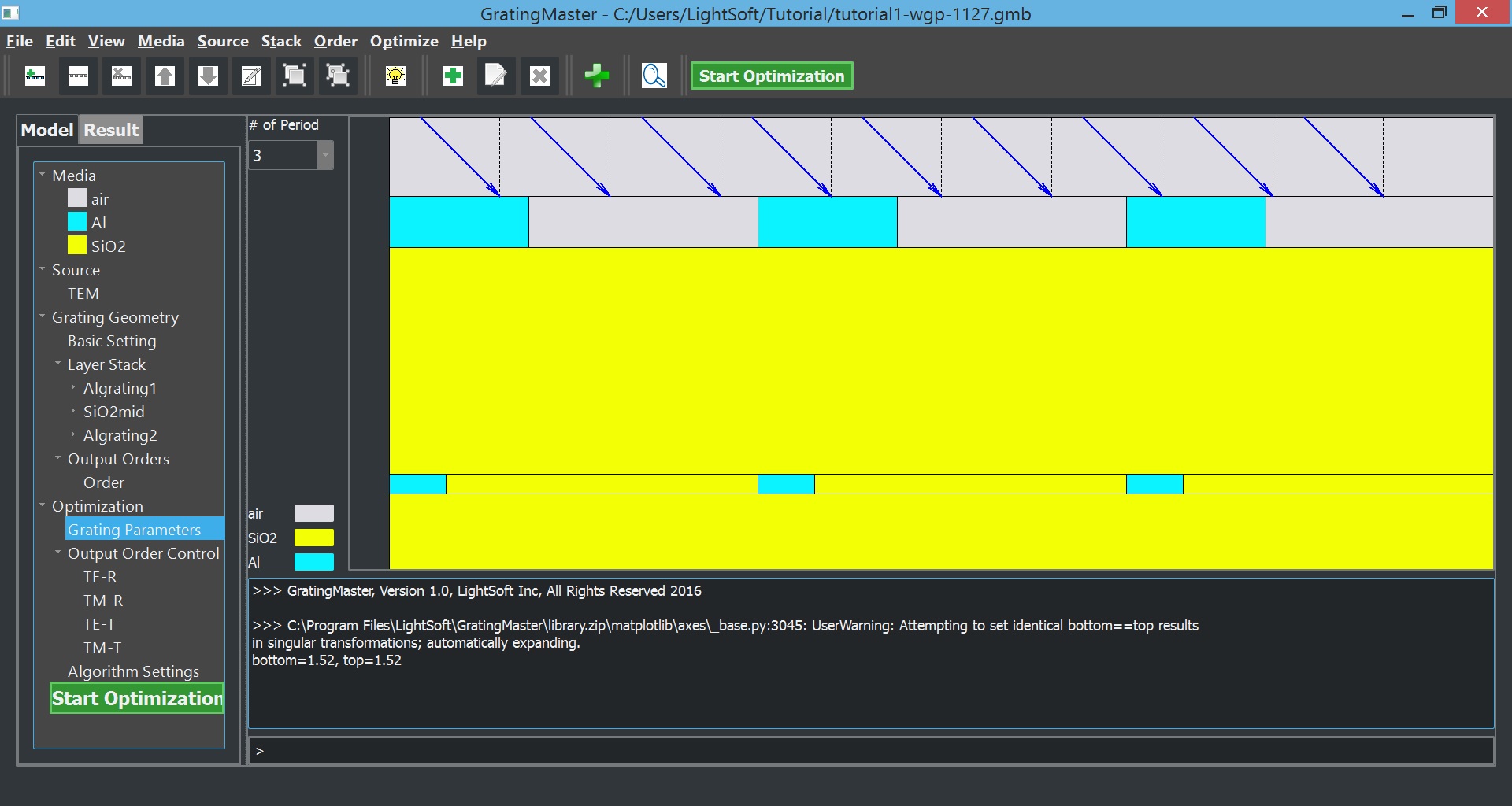Move layer down with the down arrow icon
Screen dimensions: 1512x806
pos(208,76)
